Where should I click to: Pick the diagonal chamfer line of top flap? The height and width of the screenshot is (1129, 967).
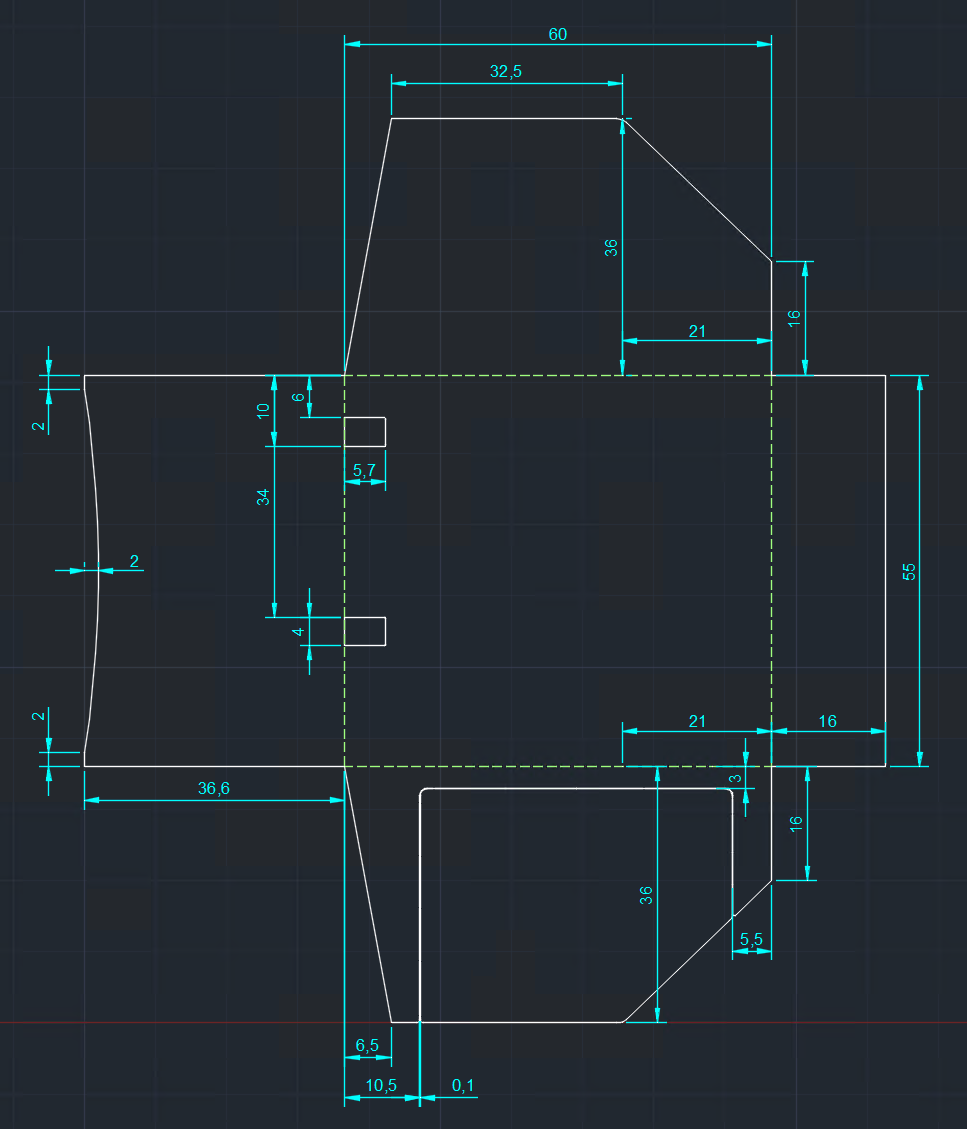coord(697,189)
